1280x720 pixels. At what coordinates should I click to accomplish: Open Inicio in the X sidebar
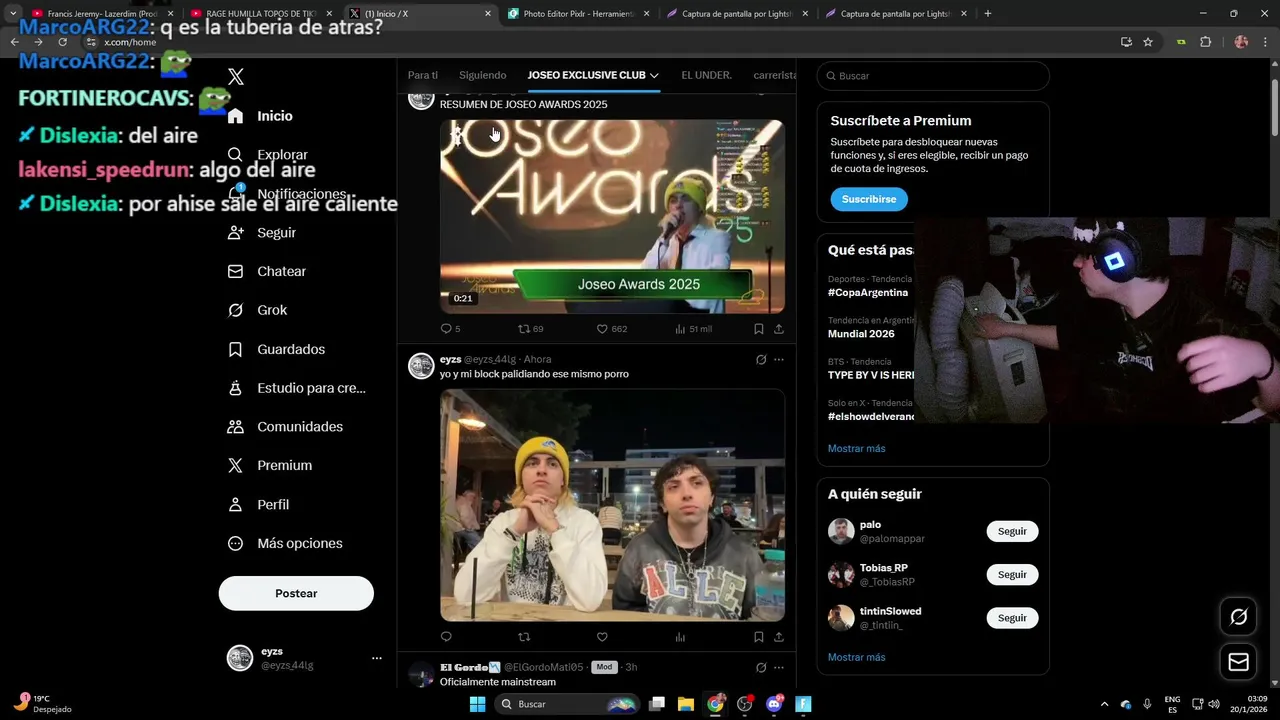[x=260, y=116]
